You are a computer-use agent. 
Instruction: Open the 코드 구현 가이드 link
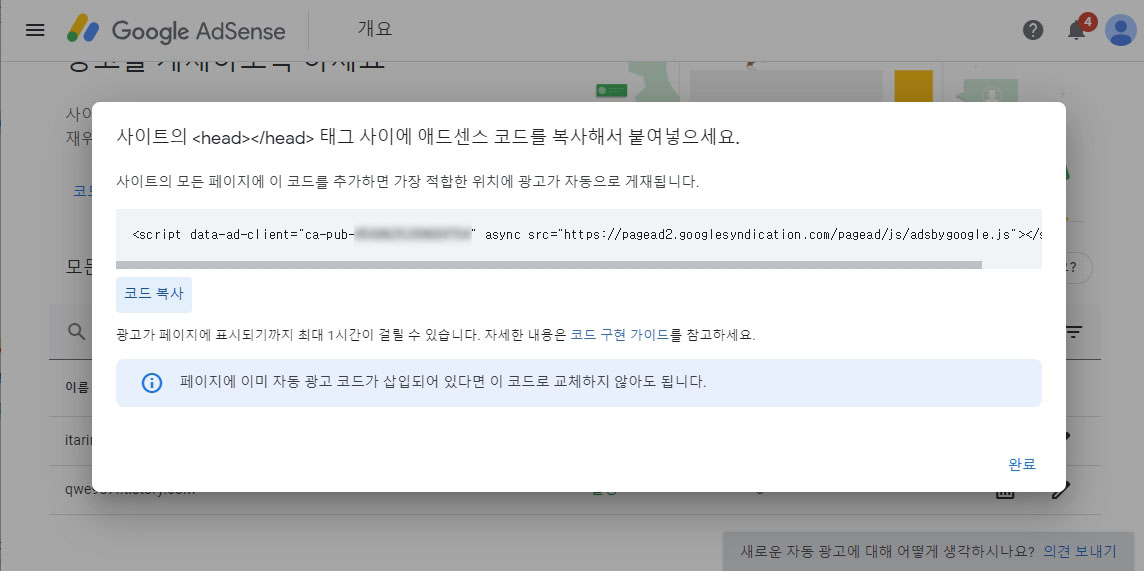coord(619,335)
